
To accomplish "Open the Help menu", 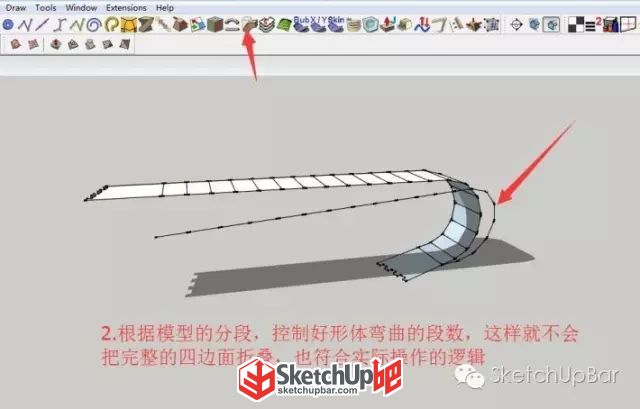I will pos(165,8).
